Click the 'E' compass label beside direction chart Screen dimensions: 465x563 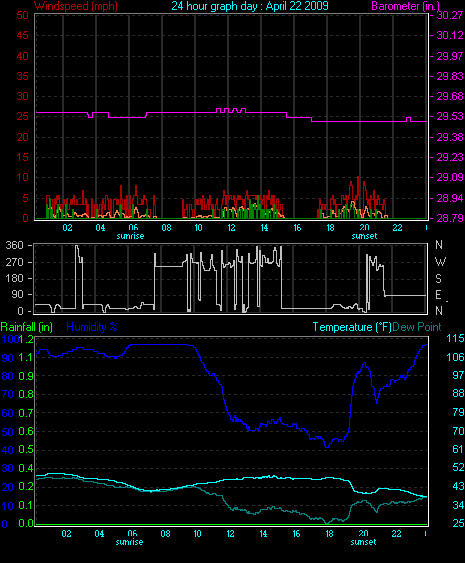point(438,295)
